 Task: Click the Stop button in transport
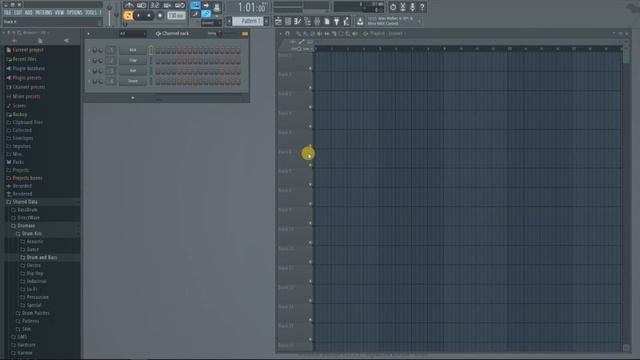tap(149, 16)
